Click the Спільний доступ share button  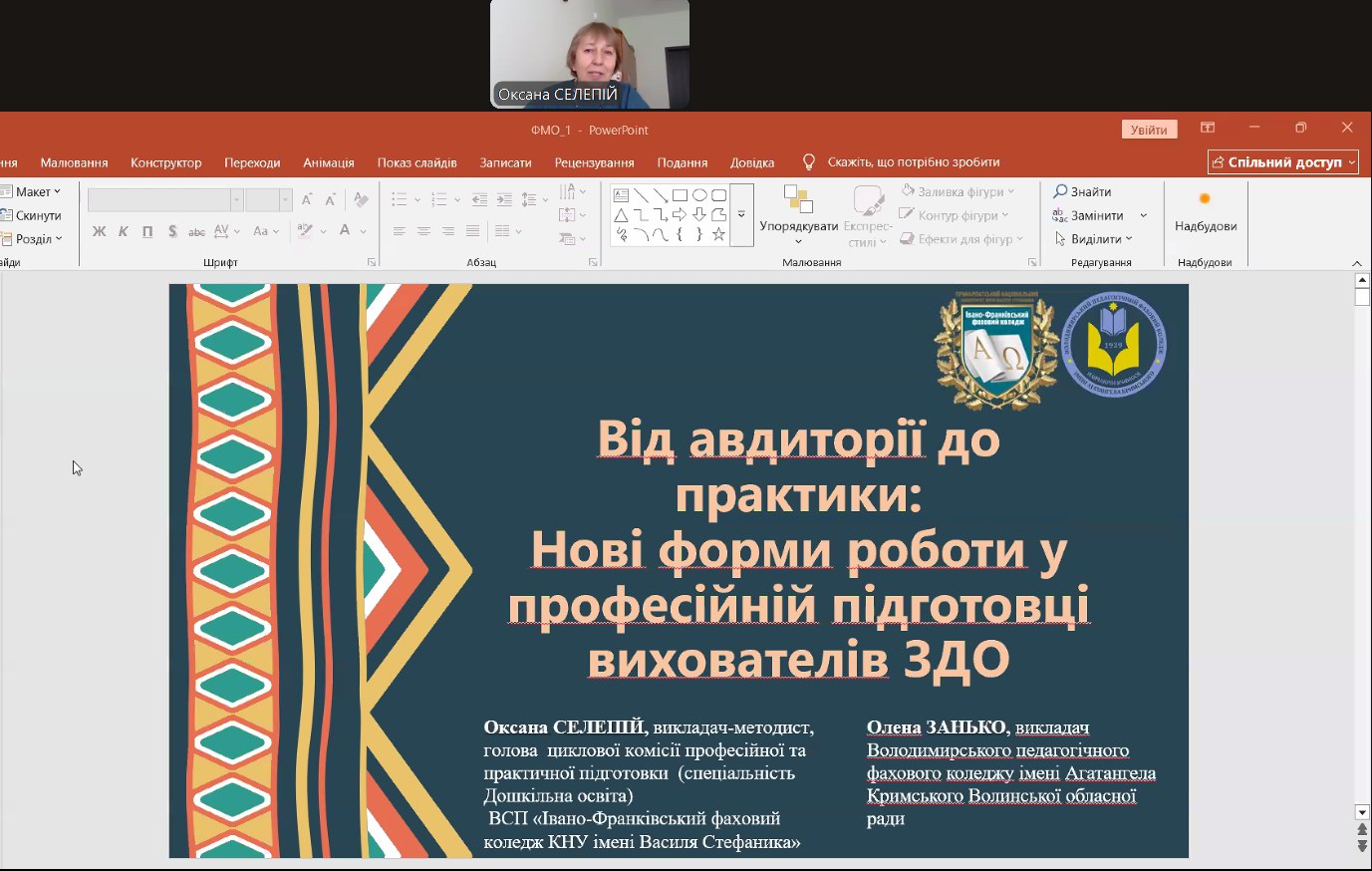pos(1282,162)
